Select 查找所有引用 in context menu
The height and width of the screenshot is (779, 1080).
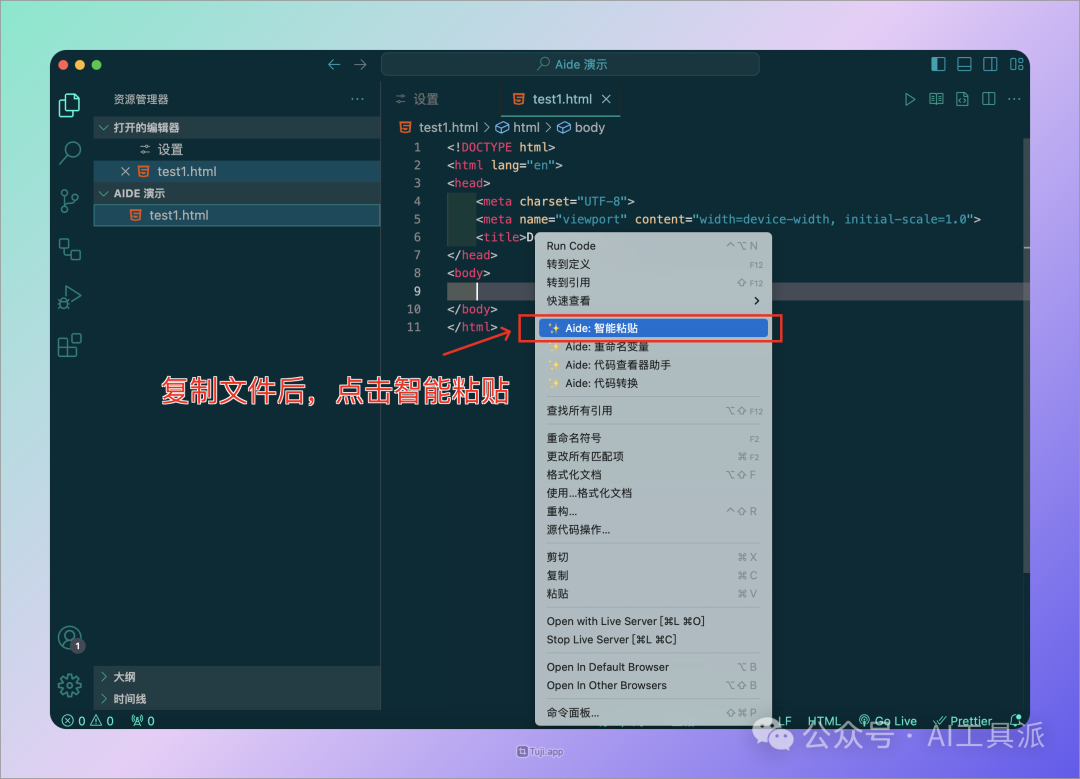[x=653, y=411]
